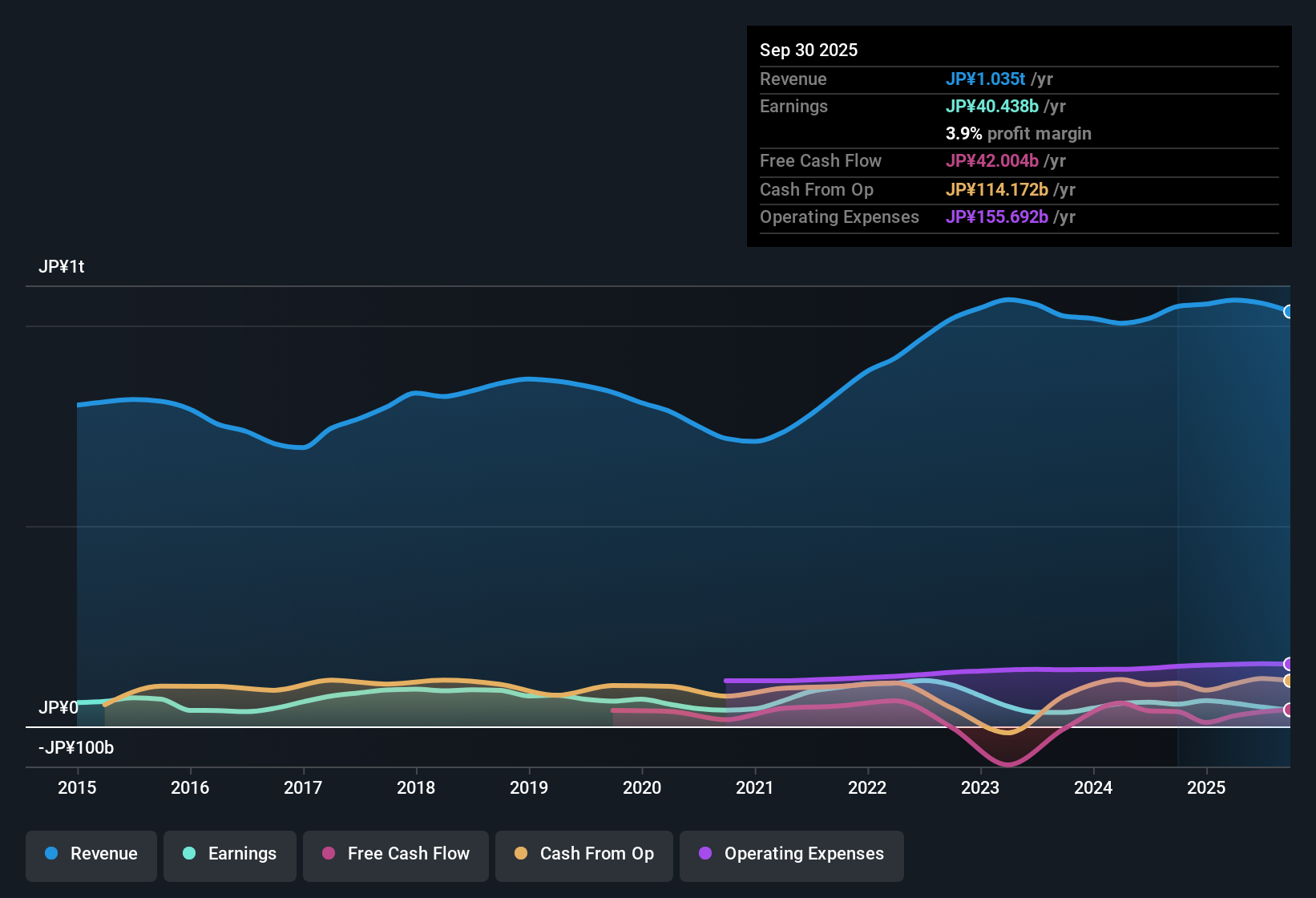Screen dimensions: 1316x898
Task: Toggle the Revenue series visibility
Action: [91, 854]
